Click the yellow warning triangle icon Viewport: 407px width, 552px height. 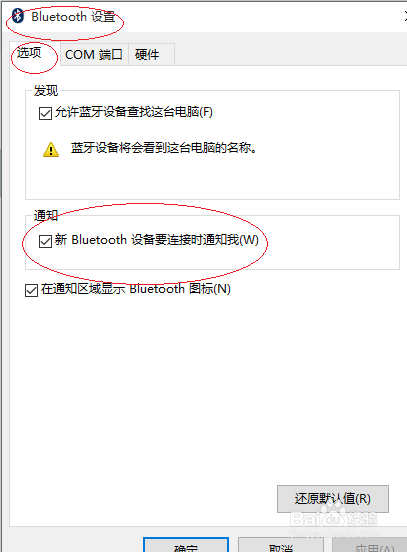click(x=51, y=150)
